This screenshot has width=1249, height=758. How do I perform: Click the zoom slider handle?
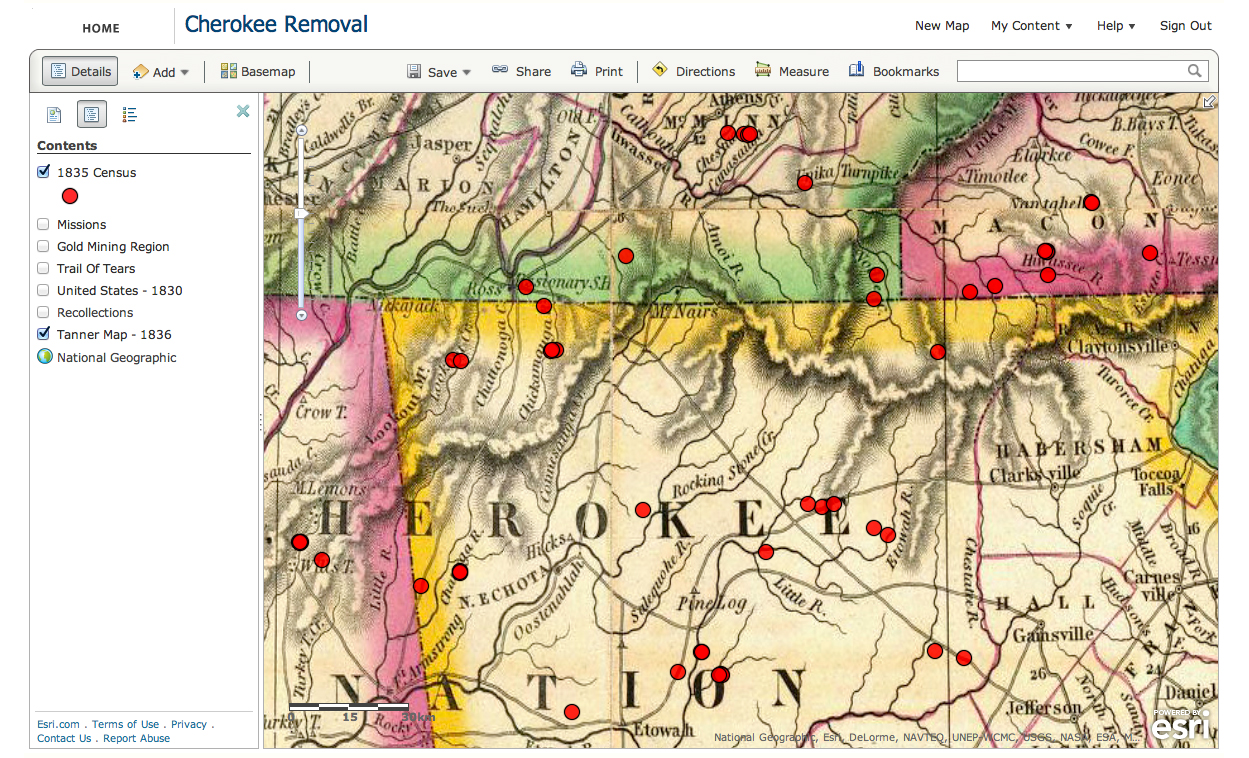[301, 214]
